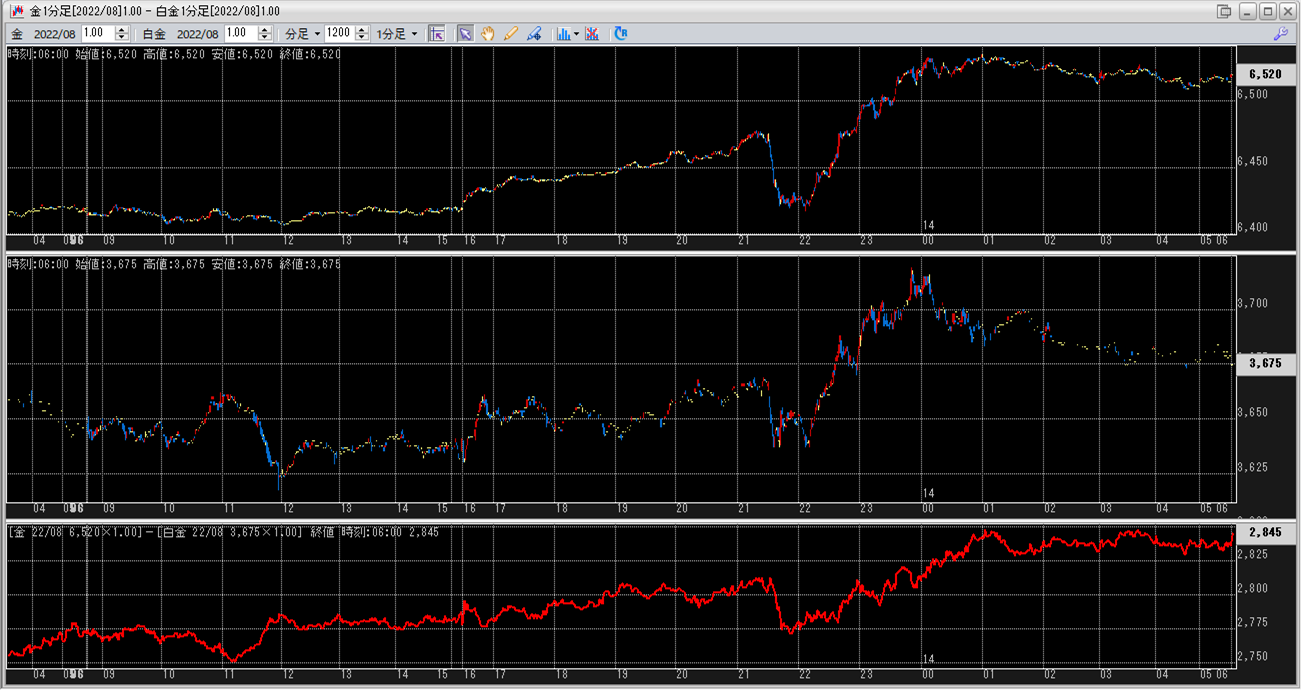
Task: Open settings with the wrench icon
Action: (x=1280, y=33)
